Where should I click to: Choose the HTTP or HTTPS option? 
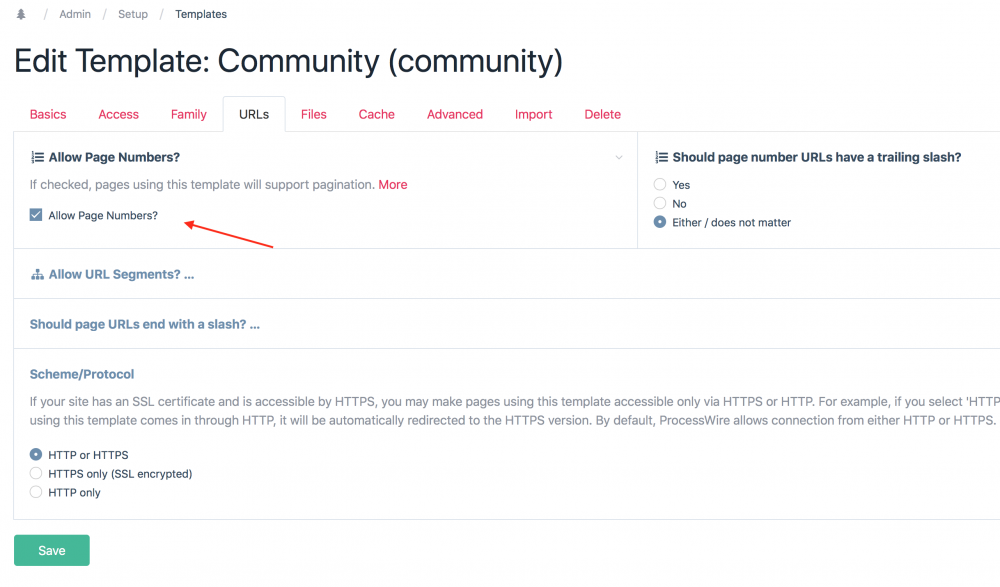pyautogui.click(x=36, y=455)
